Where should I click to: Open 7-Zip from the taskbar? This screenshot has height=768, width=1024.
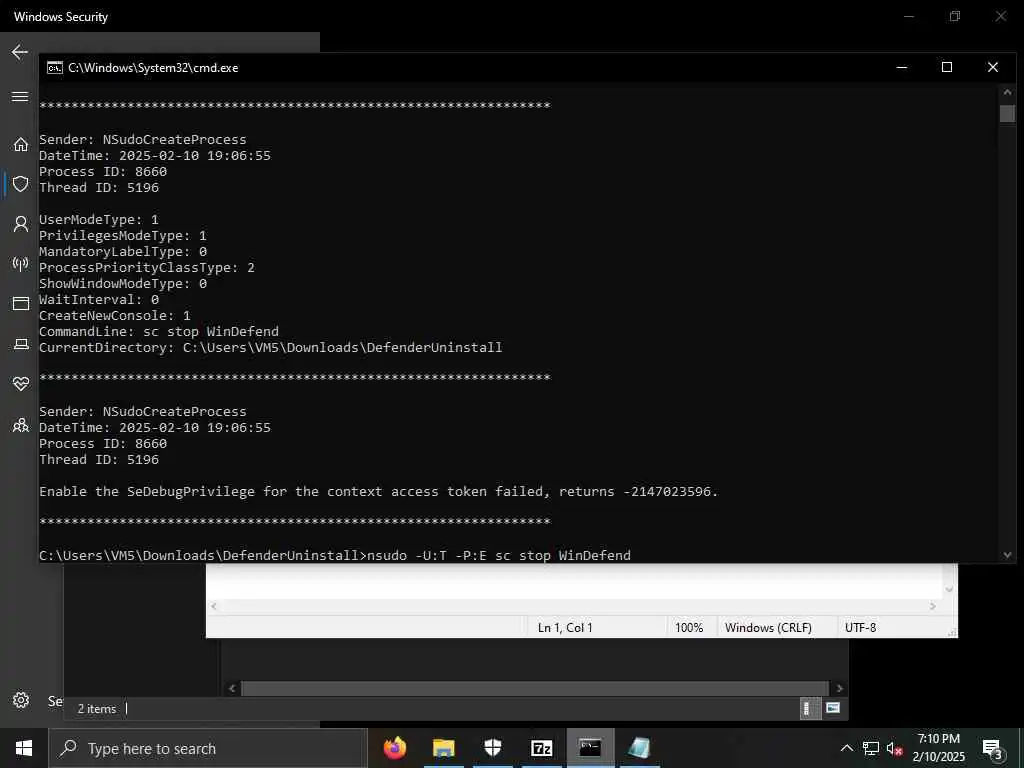click(542, 748)
